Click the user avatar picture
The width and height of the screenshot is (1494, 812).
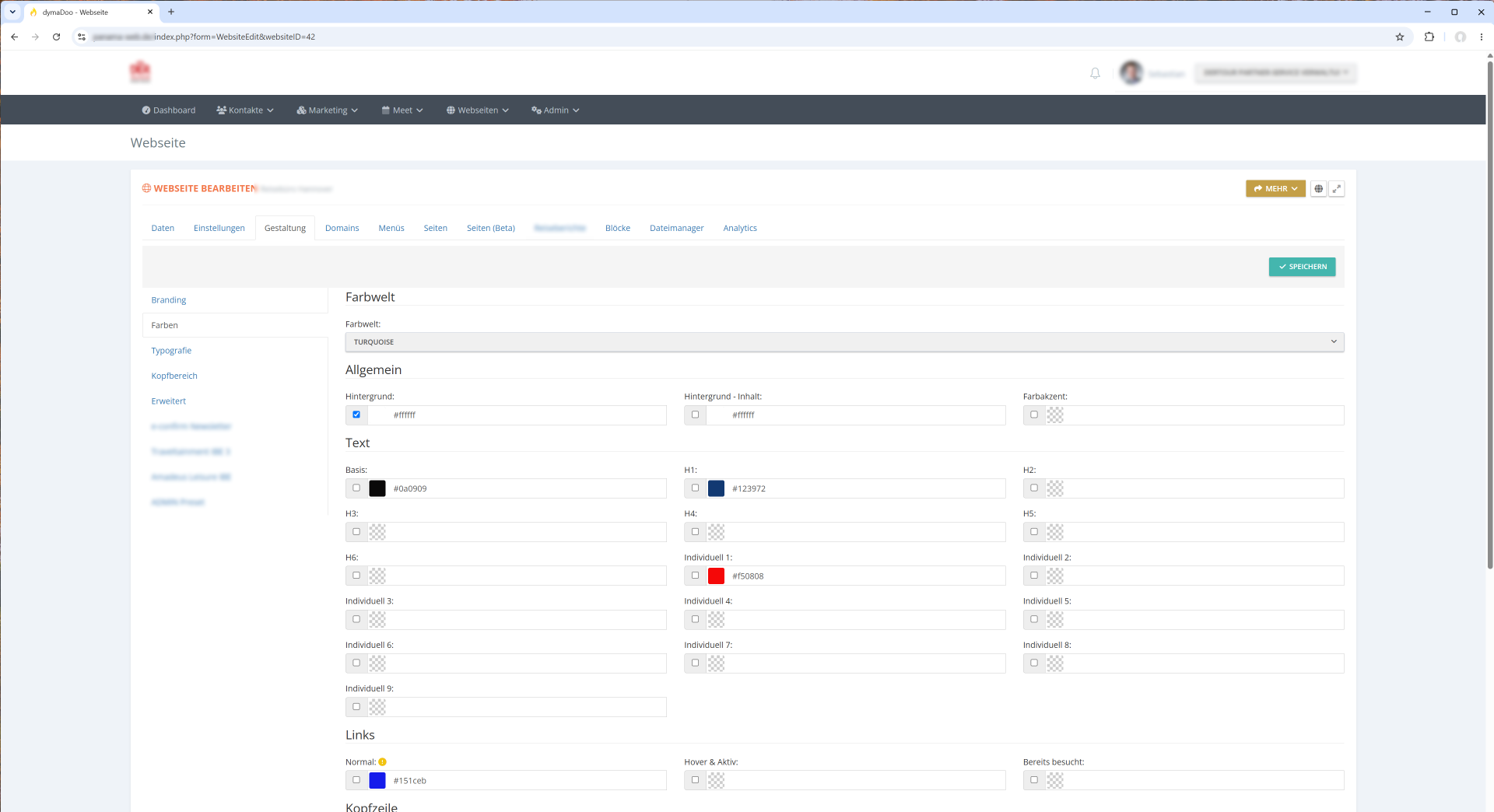(x=1131, y=72)
